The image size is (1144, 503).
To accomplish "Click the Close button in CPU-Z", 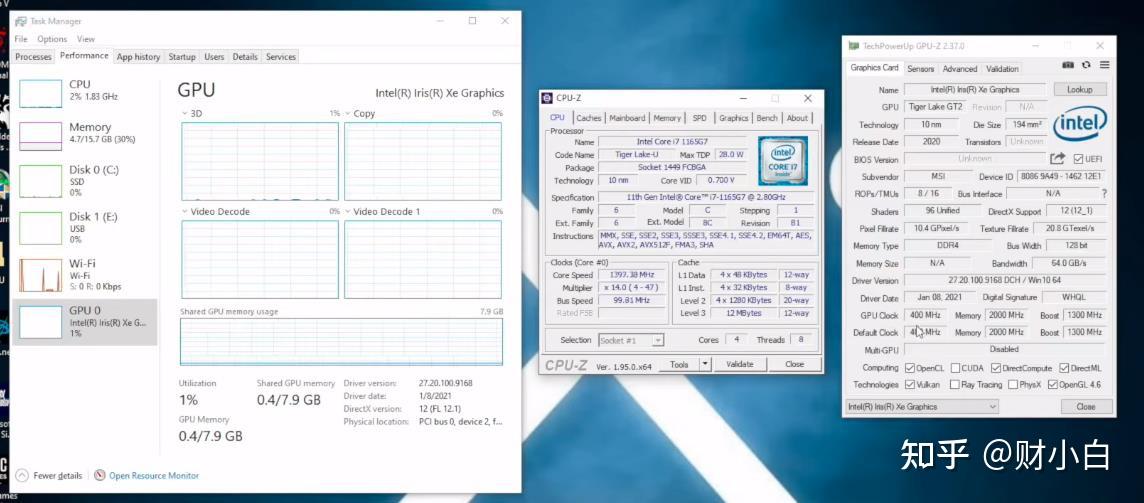I will (795, 364).
